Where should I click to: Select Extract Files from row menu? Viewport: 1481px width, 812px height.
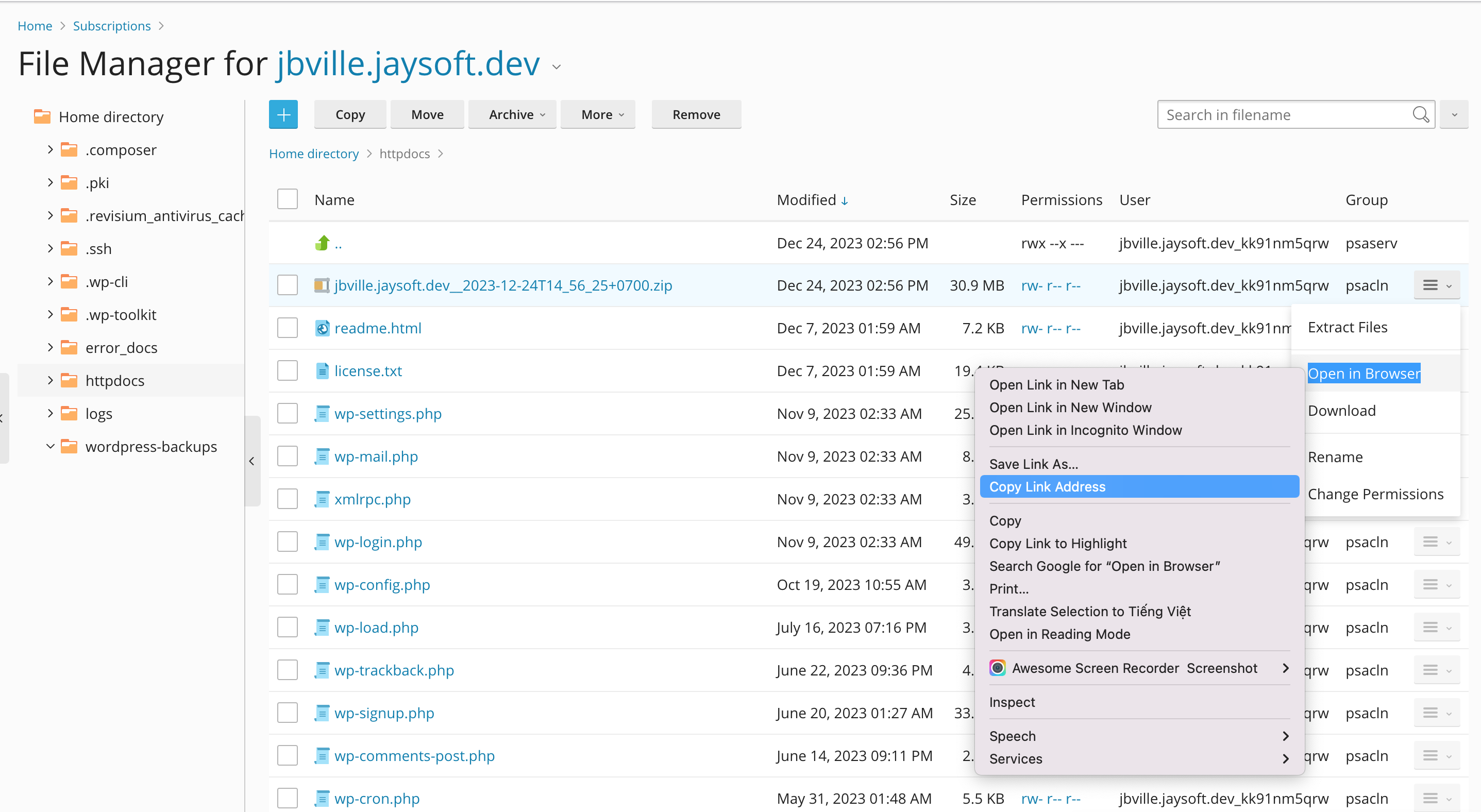[x=1347, y=327]
